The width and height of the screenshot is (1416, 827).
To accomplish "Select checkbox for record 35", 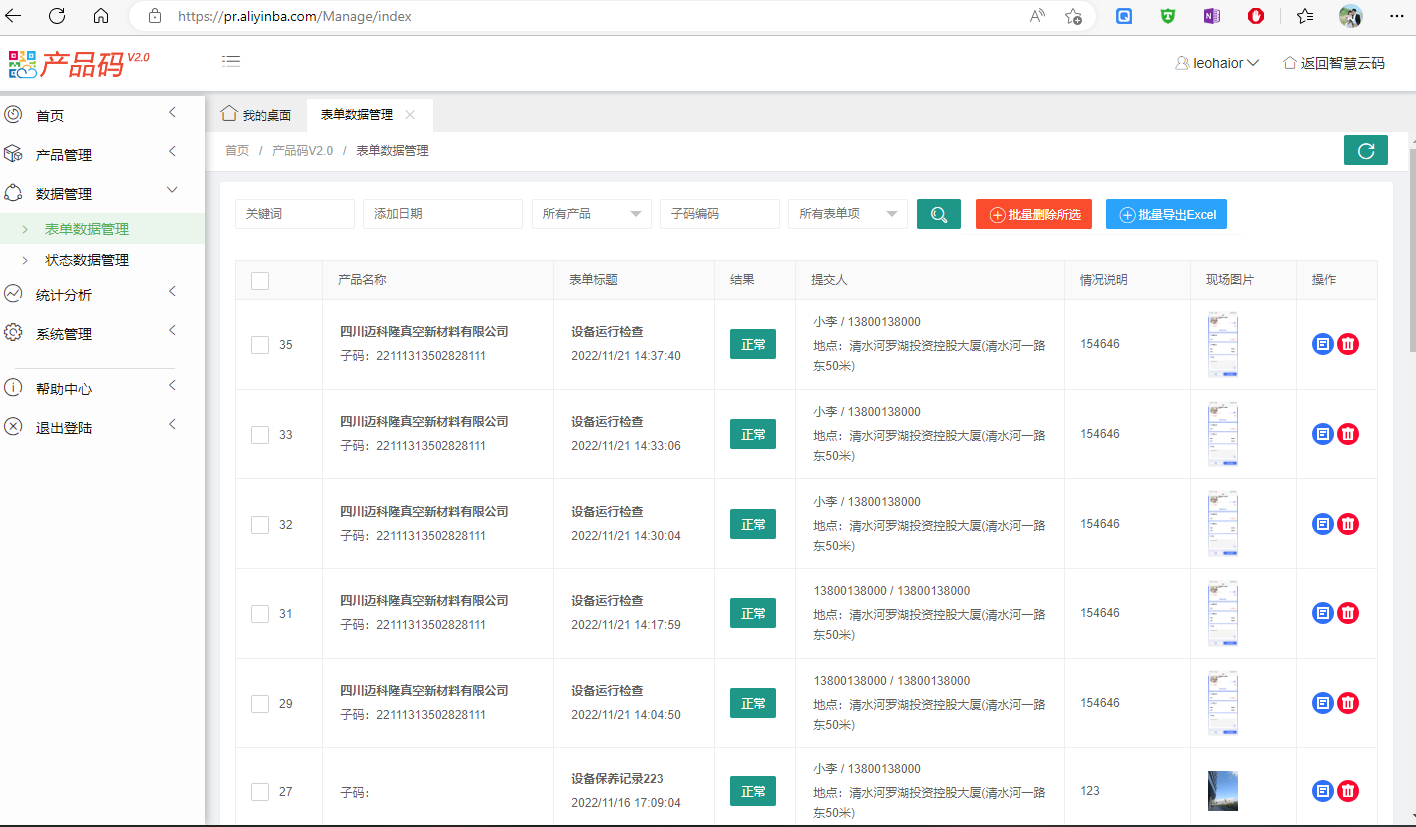I will 260,345.
